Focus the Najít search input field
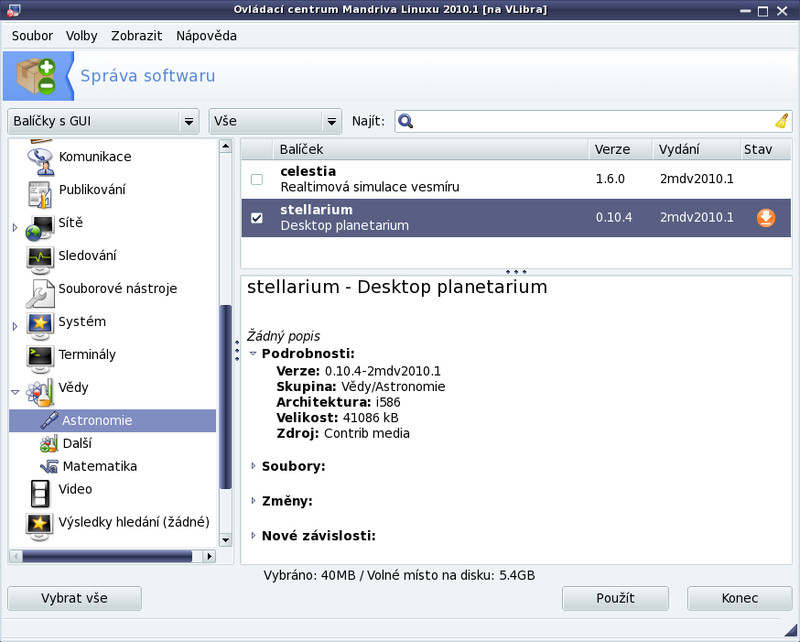 point(593,121)
